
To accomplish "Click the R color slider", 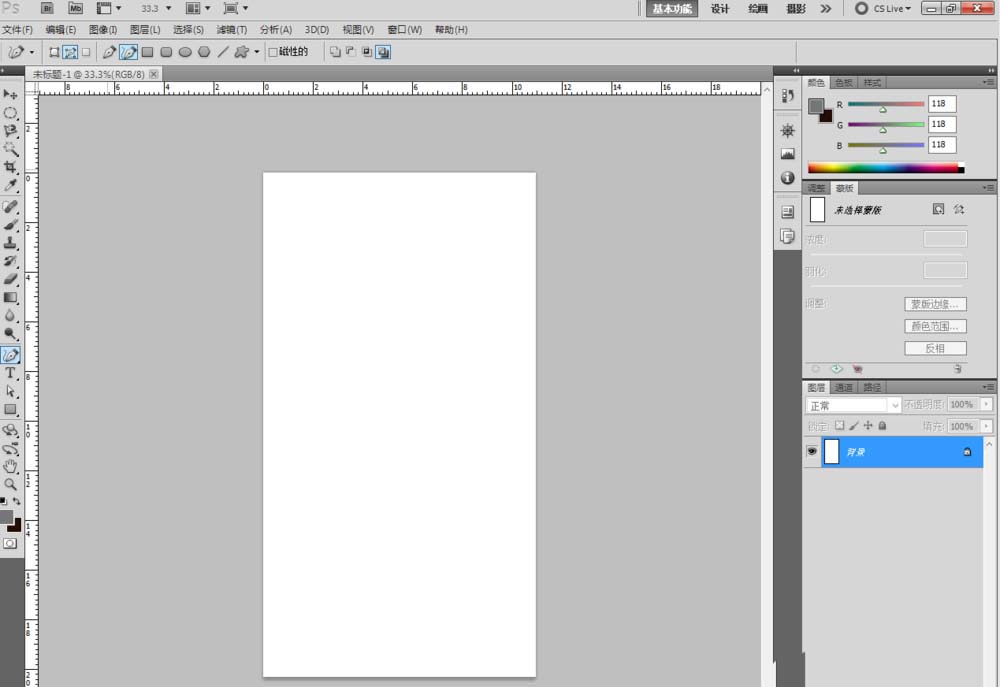I will click(886, 105).
